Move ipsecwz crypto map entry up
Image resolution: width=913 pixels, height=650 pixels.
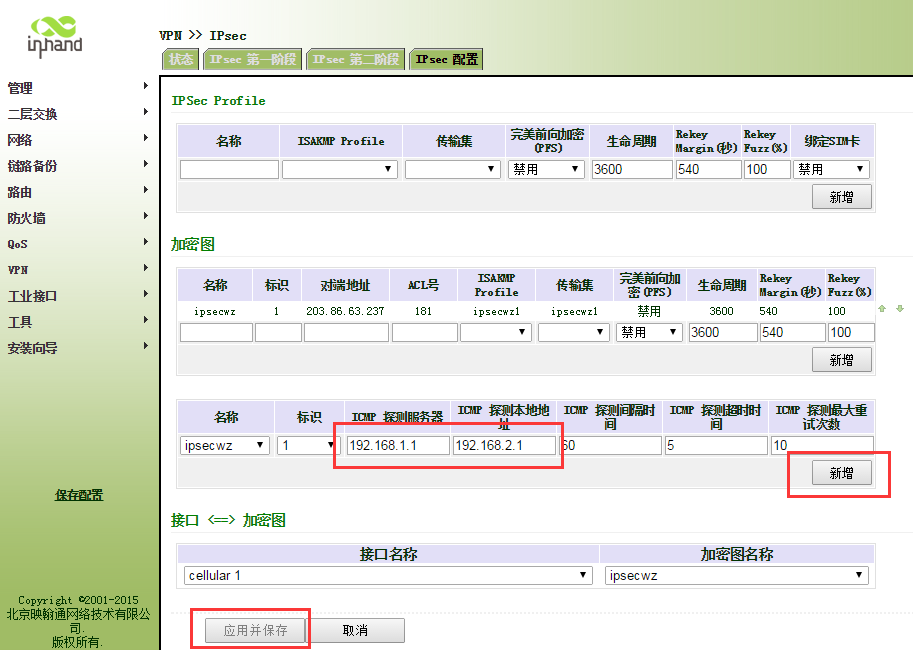tap(881, 309)
